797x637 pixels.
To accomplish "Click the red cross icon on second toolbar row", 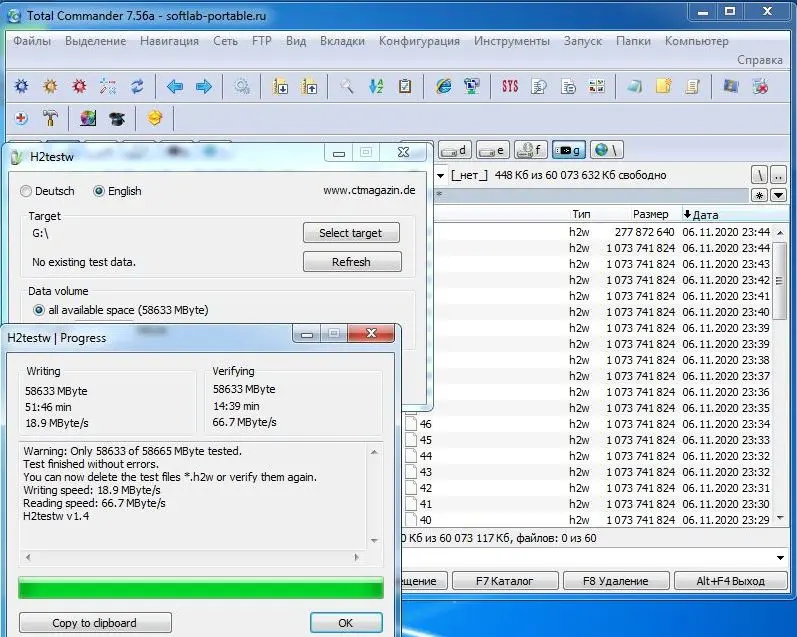I will click(21, 118).
